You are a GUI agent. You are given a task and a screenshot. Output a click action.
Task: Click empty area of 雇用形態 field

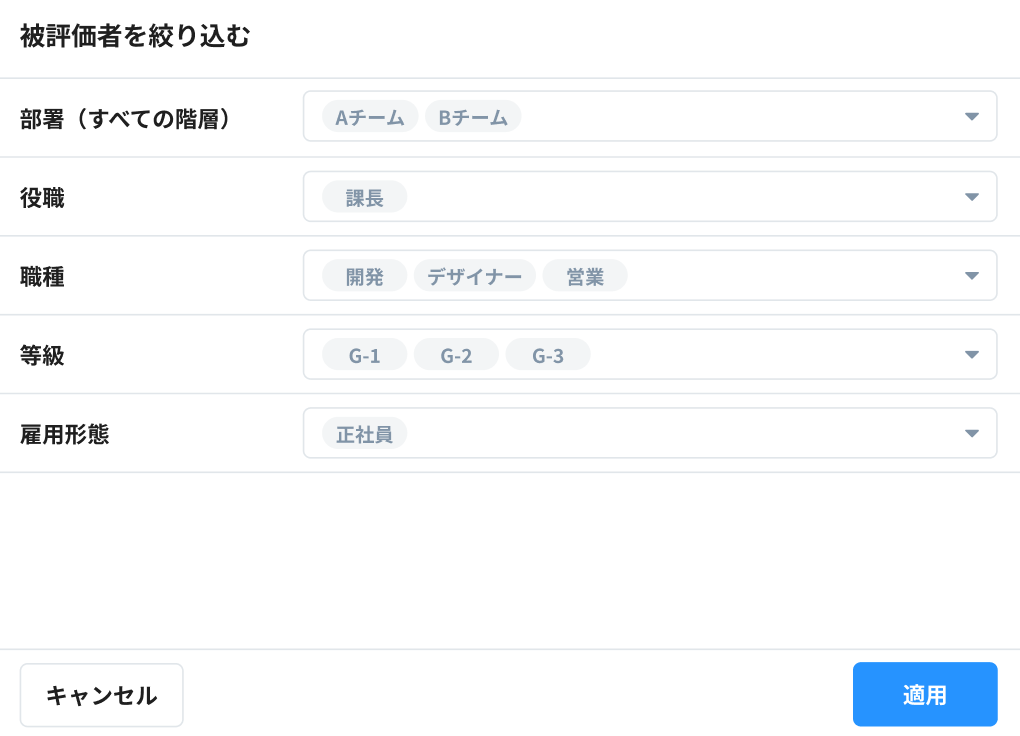coord(680,433)
